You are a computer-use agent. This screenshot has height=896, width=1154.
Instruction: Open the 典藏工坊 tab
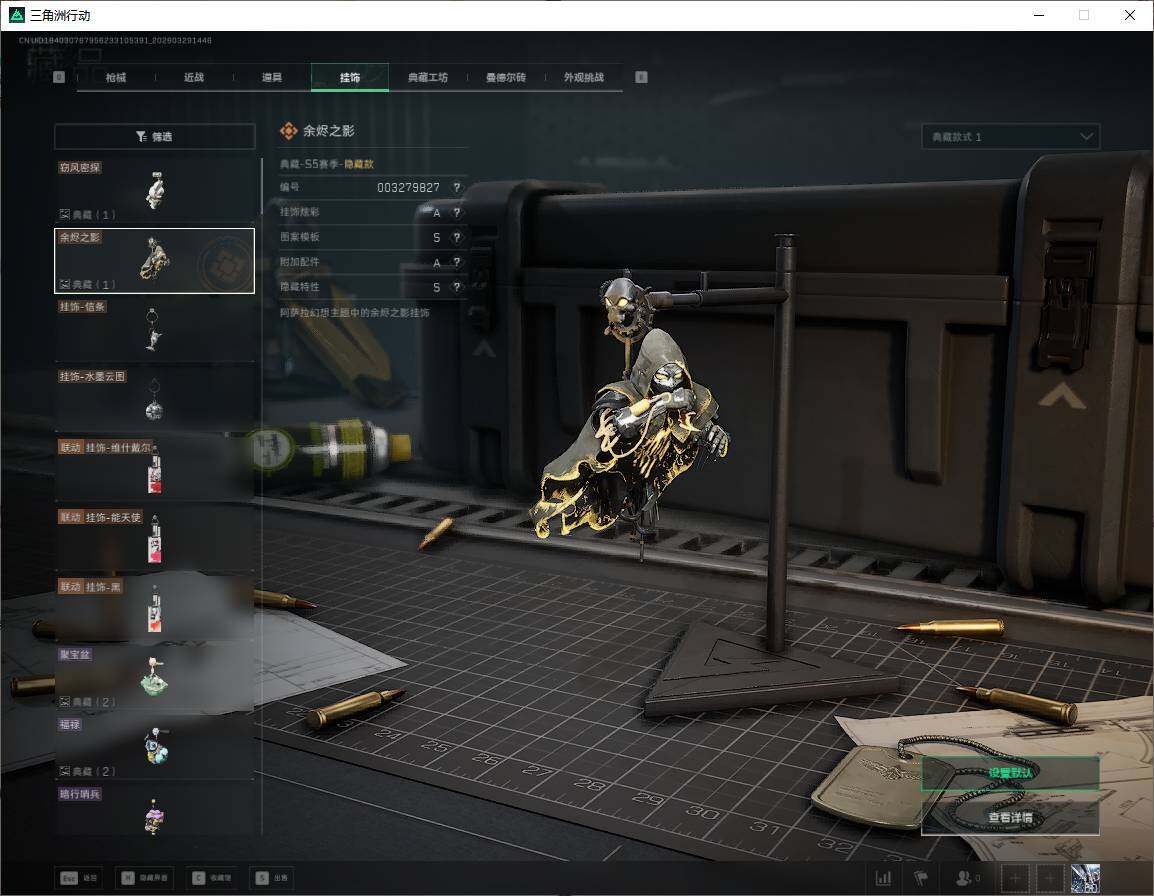coord(428,77)
